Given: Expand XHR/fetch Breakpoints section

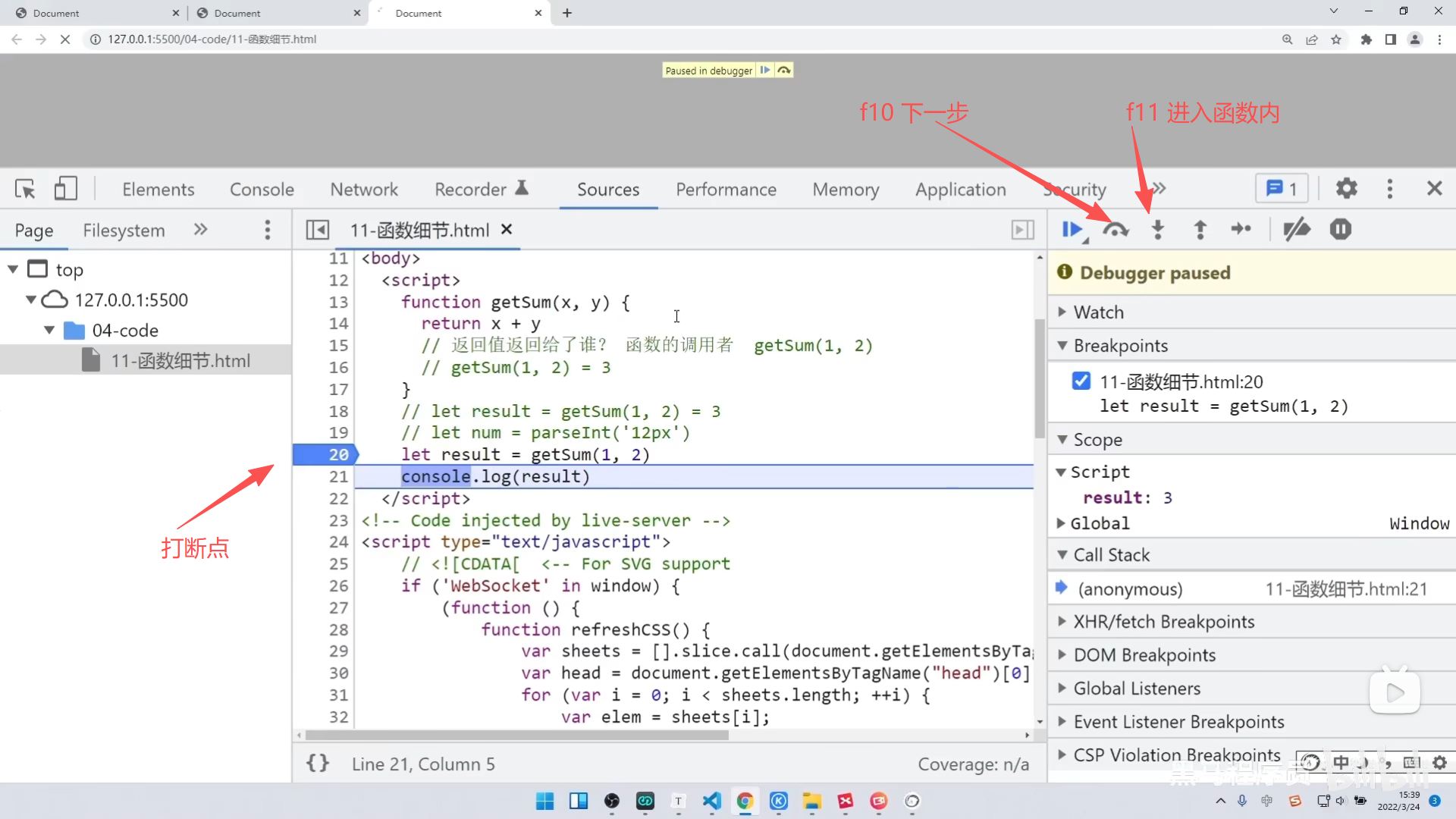Looking at the screenshot, I should [1251, 621].
